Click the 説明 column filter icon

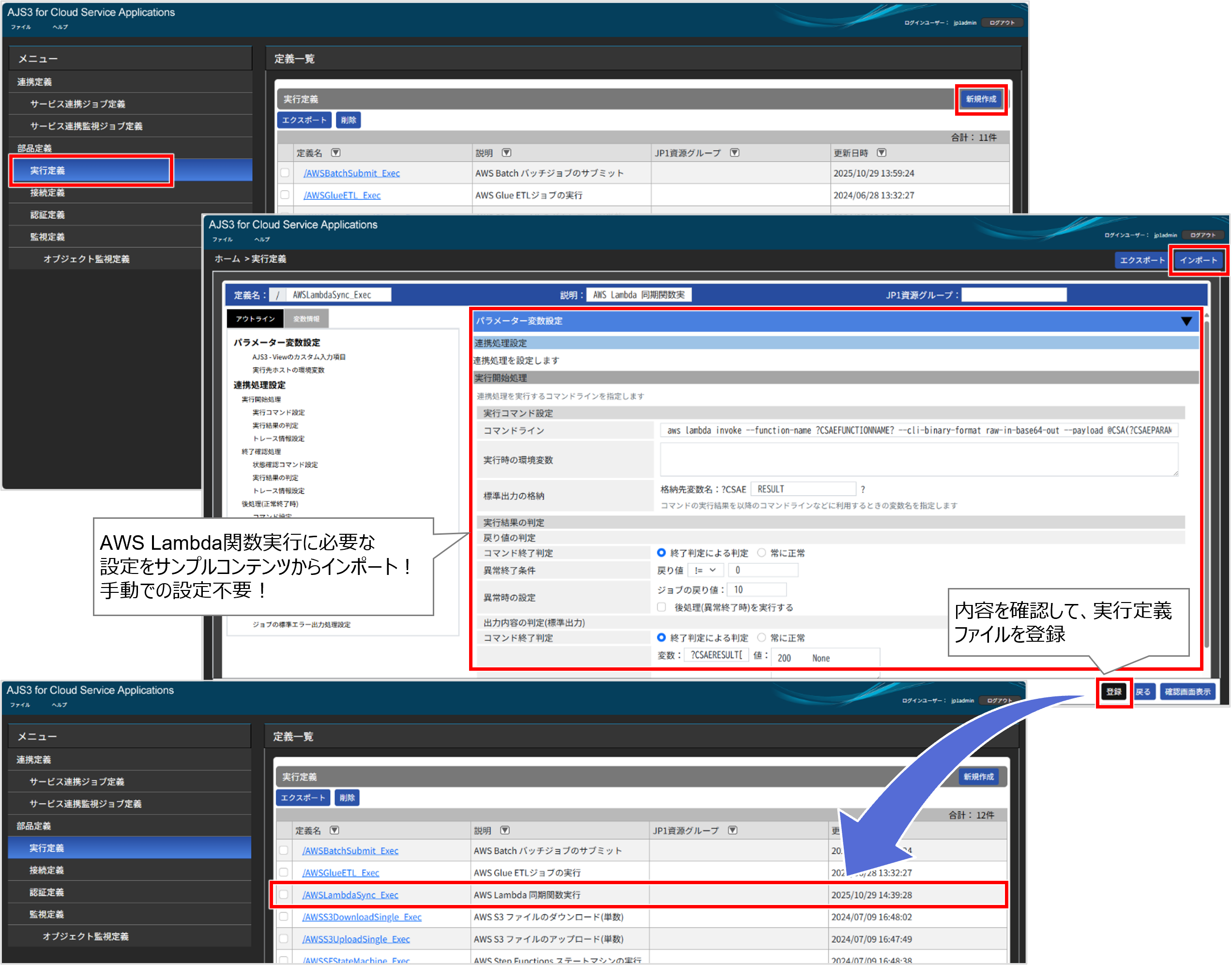(506, 152)
